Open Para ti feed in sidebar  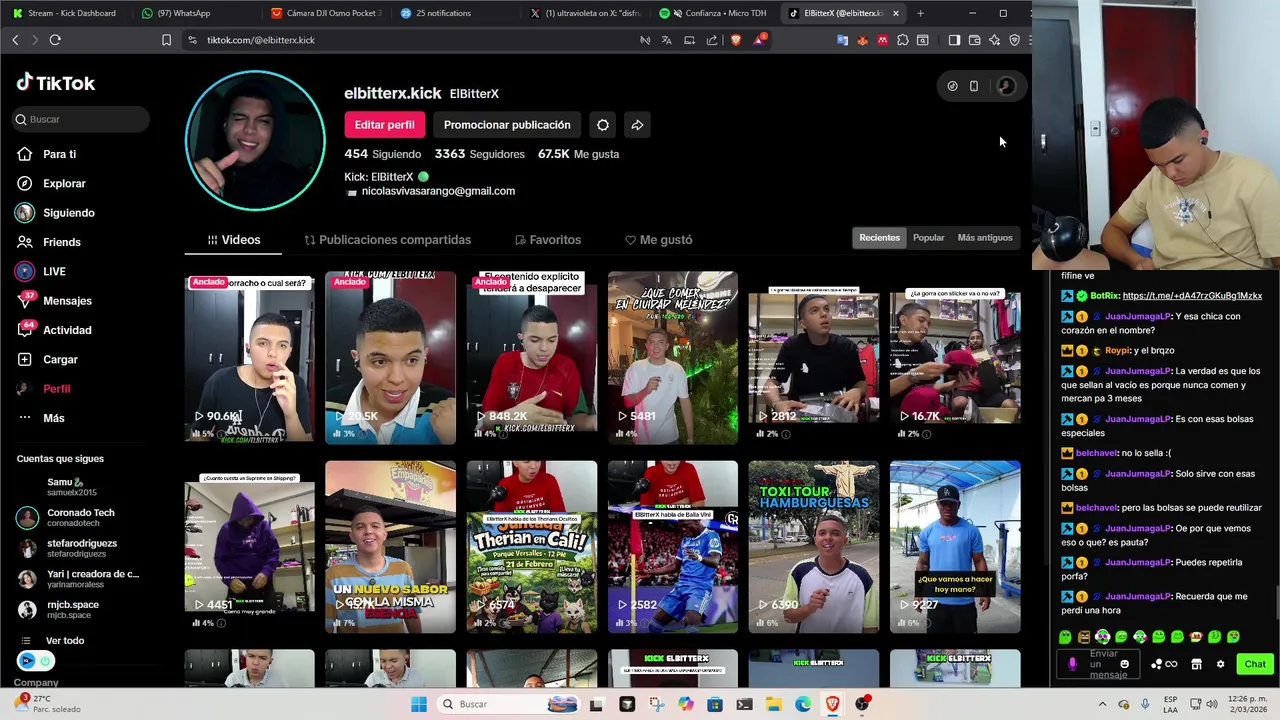(46, 154)
